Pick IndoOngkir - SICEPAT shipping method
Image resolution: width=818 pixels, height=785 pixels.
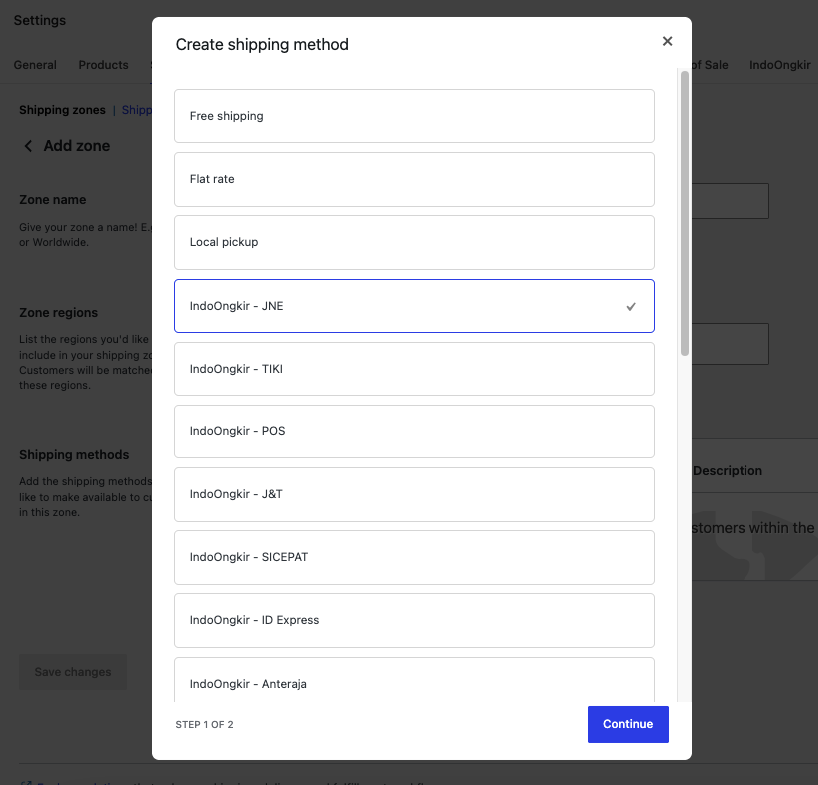[x=414, y=557]
